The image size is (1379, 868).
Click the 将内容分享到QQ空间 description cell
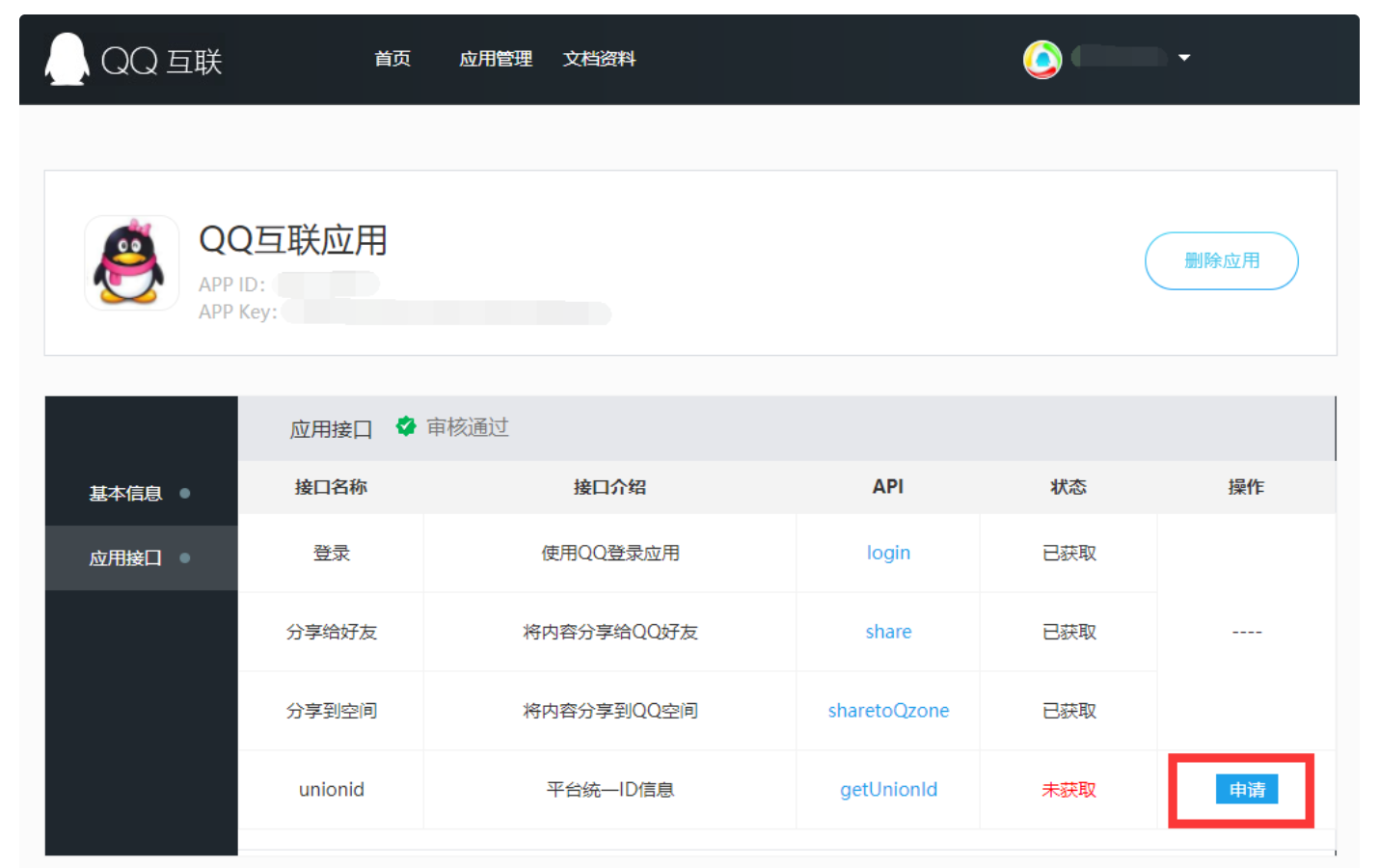point(609,712)
